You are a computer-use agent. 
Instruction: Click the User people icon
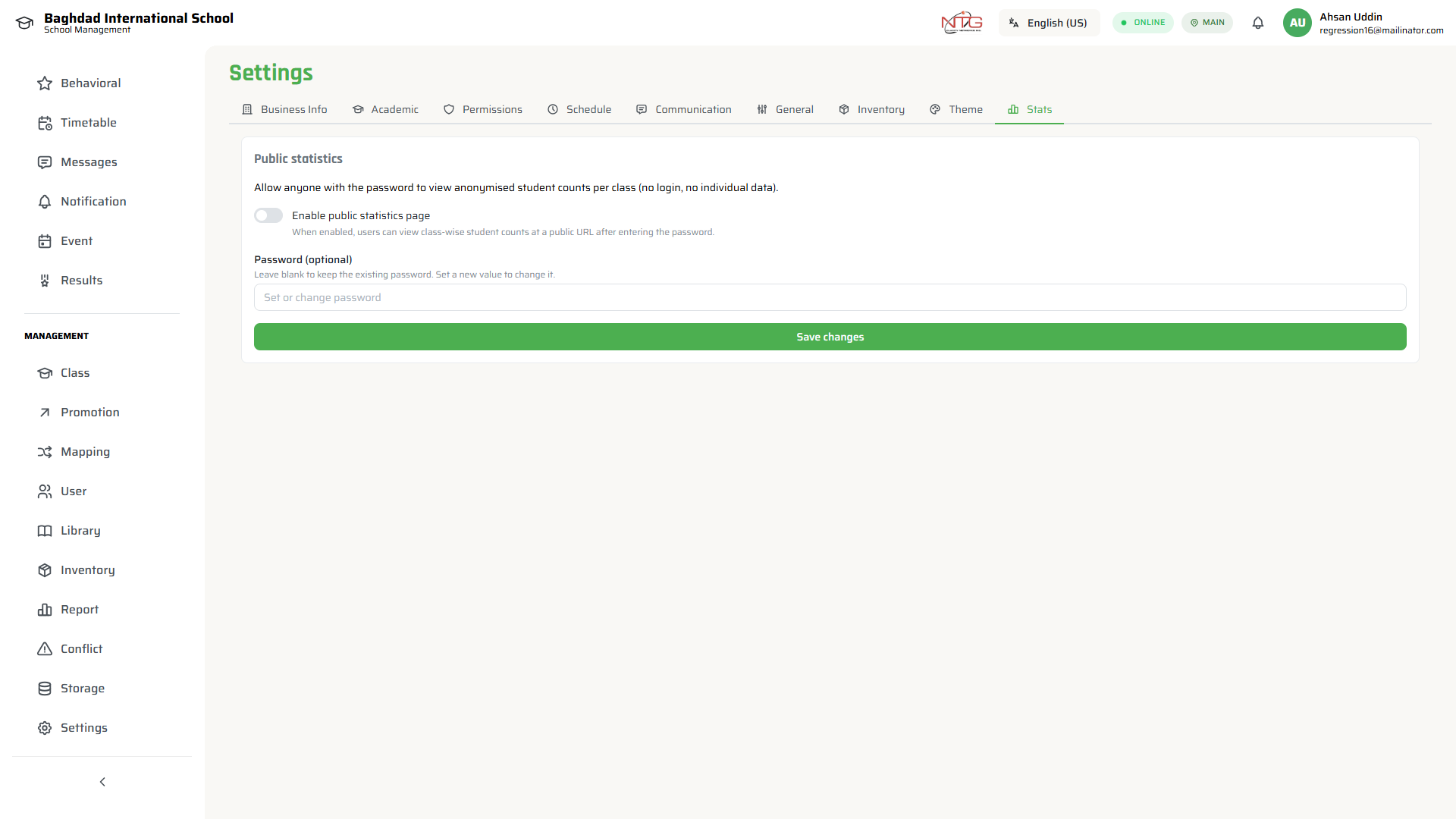pyautogui.click(x=45, y=491)
